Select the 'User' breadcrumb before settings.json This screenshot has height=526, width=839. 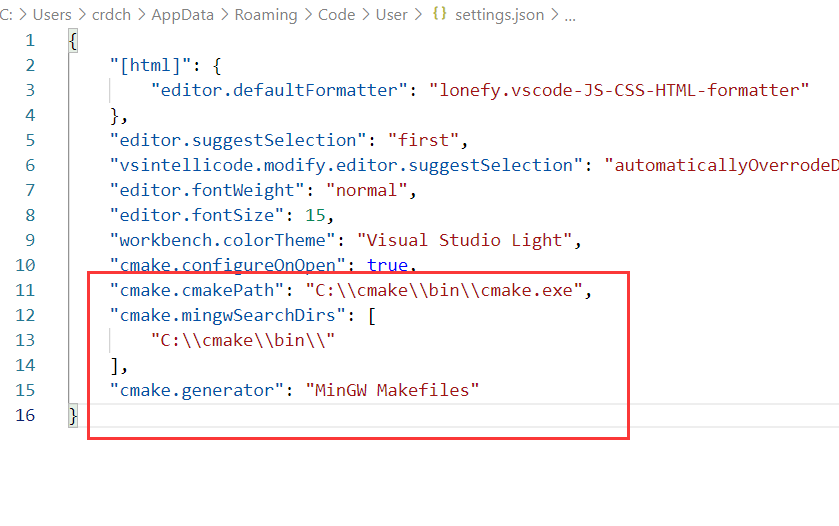(391, 14)
